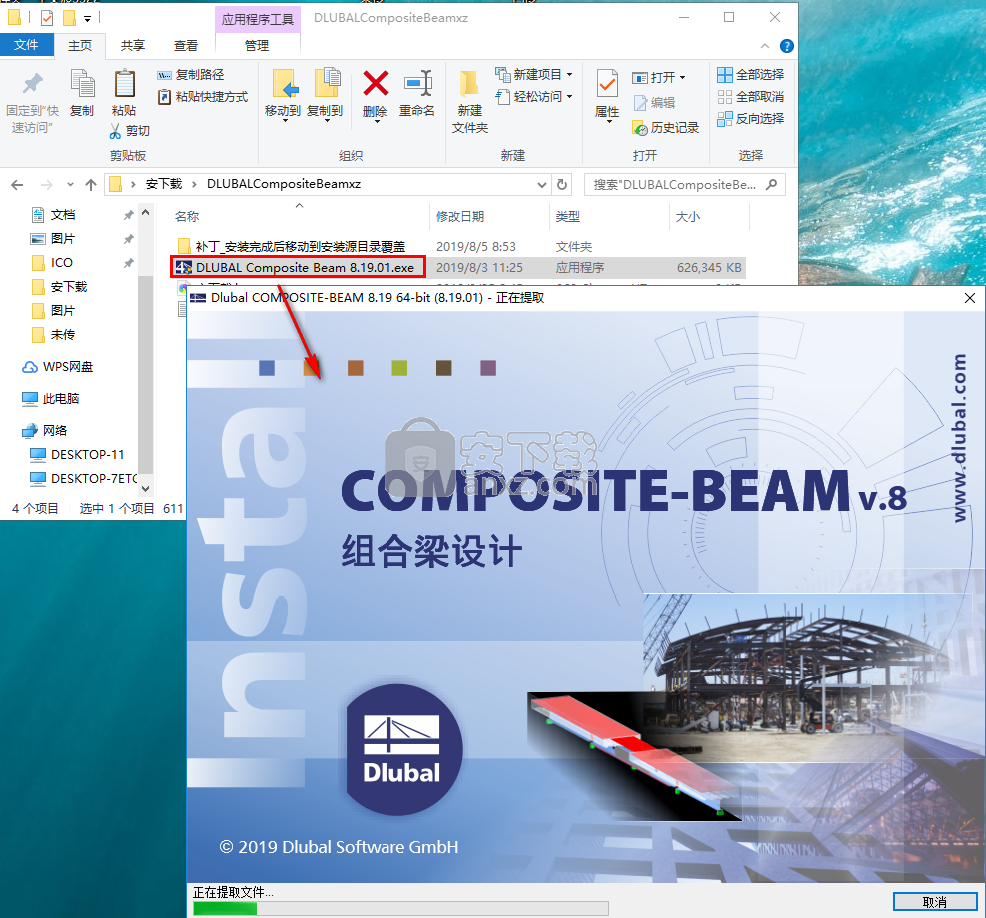Click 安下载 in the address path
The image size is (986, 918).
(163, 184)
